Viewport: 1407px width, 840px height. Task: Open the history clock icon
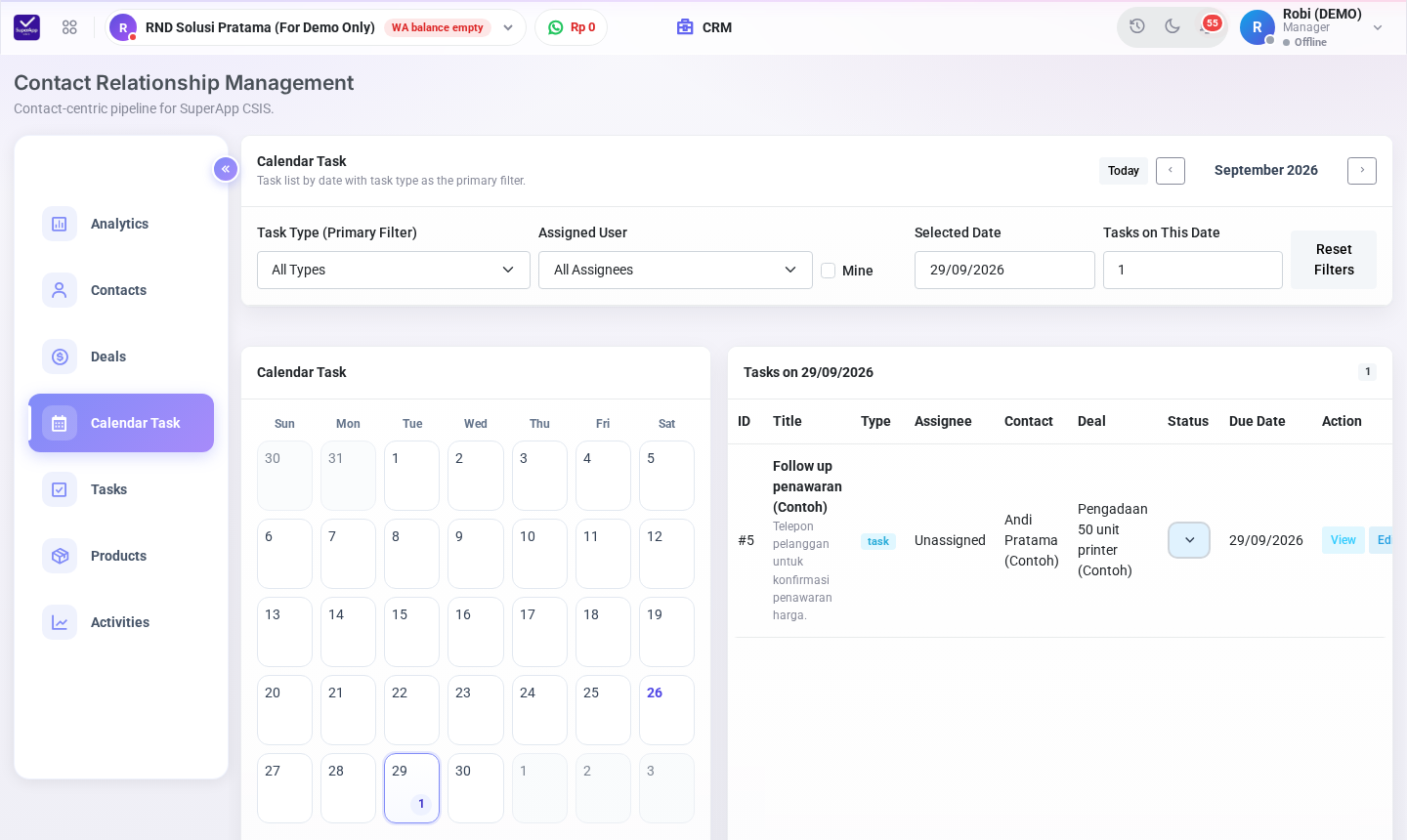1137,26
